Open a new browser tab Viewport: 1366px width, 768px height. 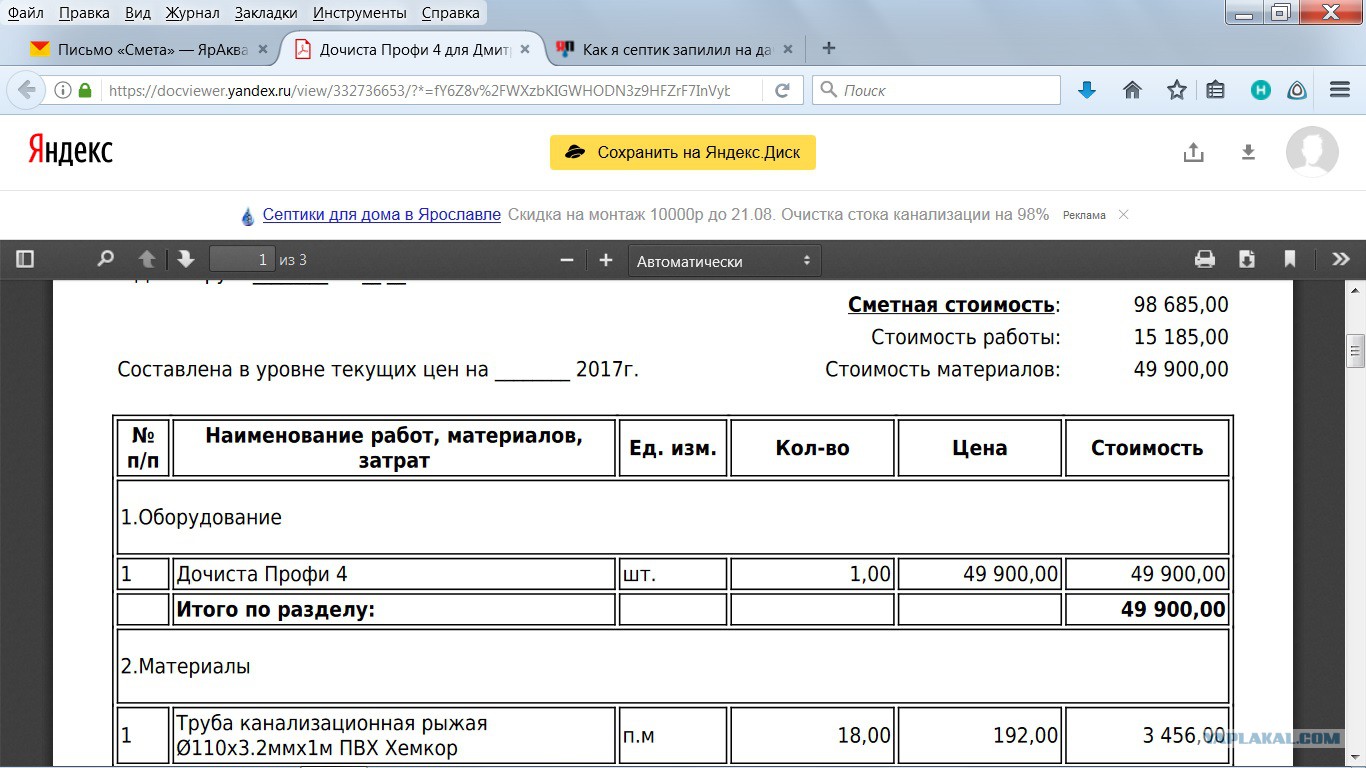(828, 48)
